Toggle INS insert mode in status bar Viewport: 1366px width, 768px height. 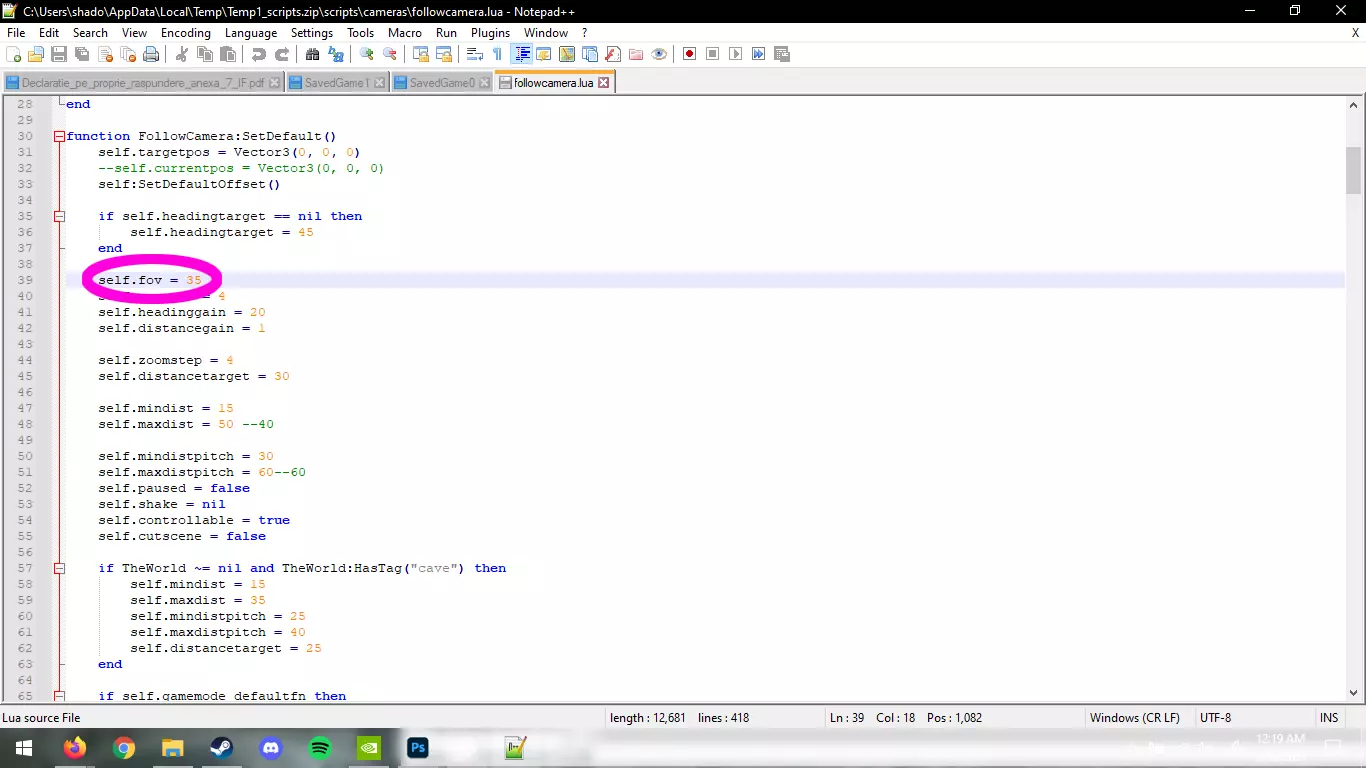[x=1328, y=718]
